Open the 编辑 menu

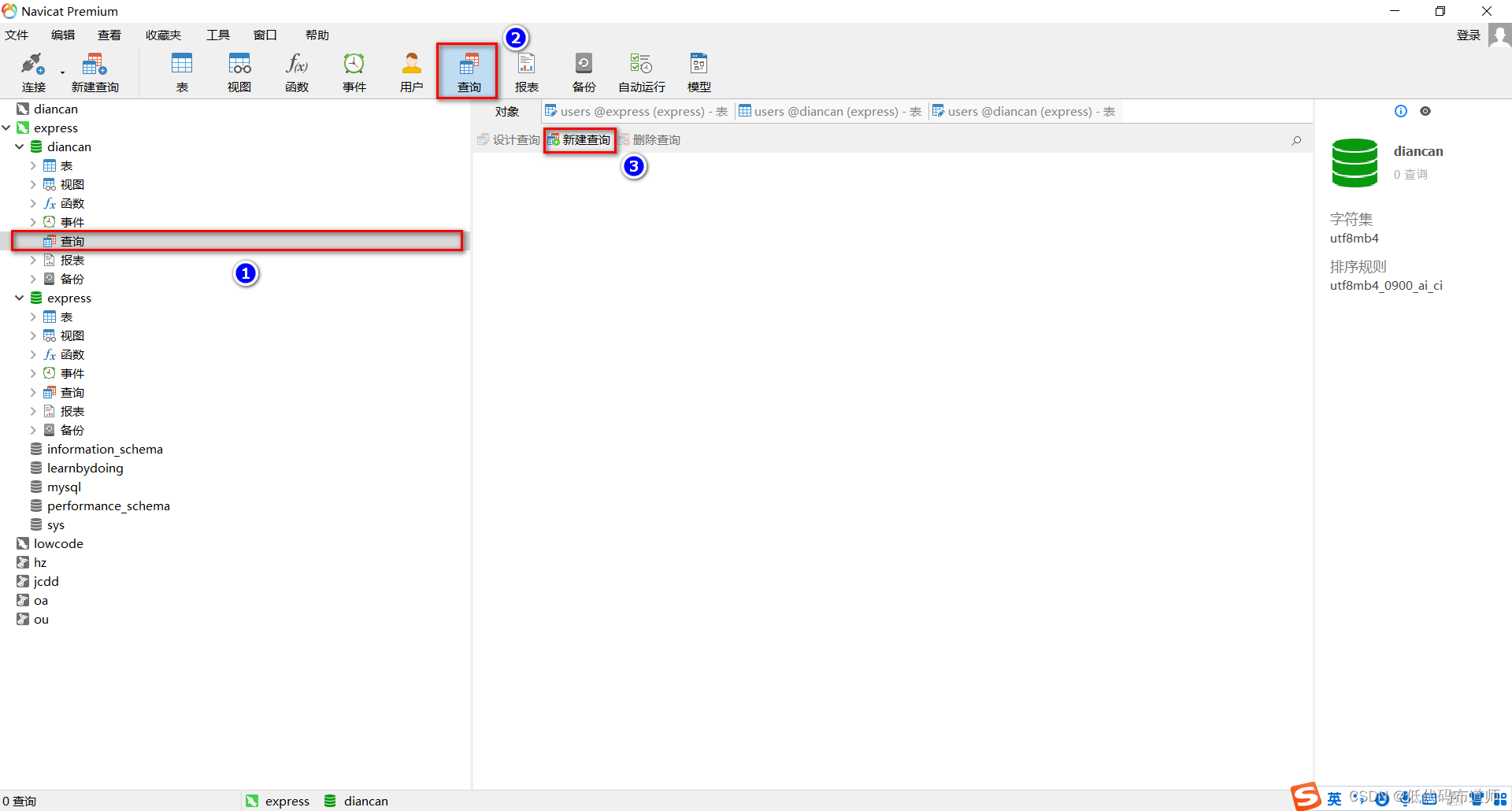[x=63, y=35]
